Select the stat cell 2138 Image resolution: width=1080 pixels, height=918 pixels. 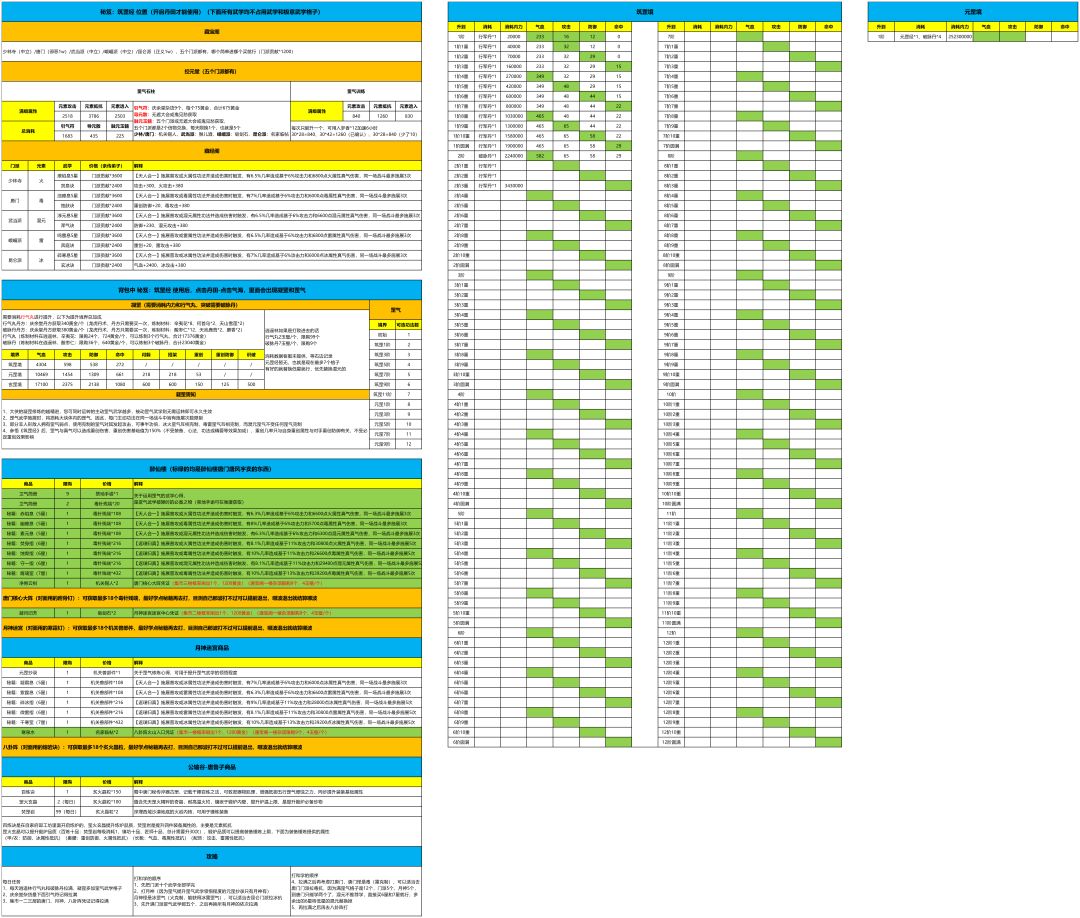(94, 384)
